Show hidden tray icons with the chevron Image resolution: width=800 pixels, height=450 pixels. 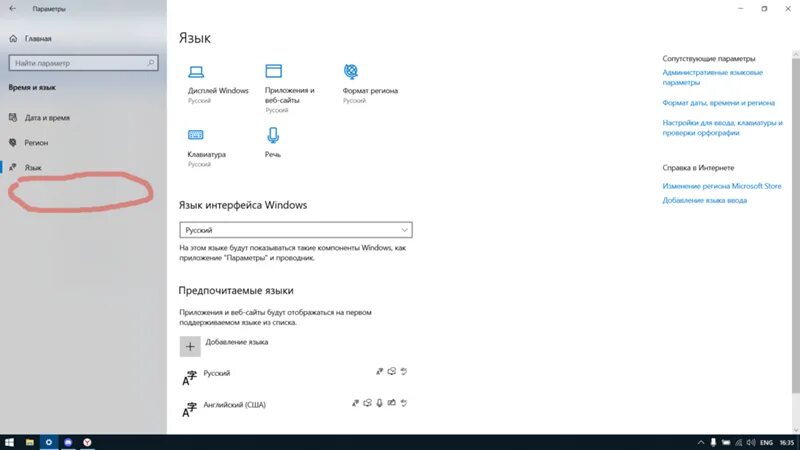[x=701, y=442]
